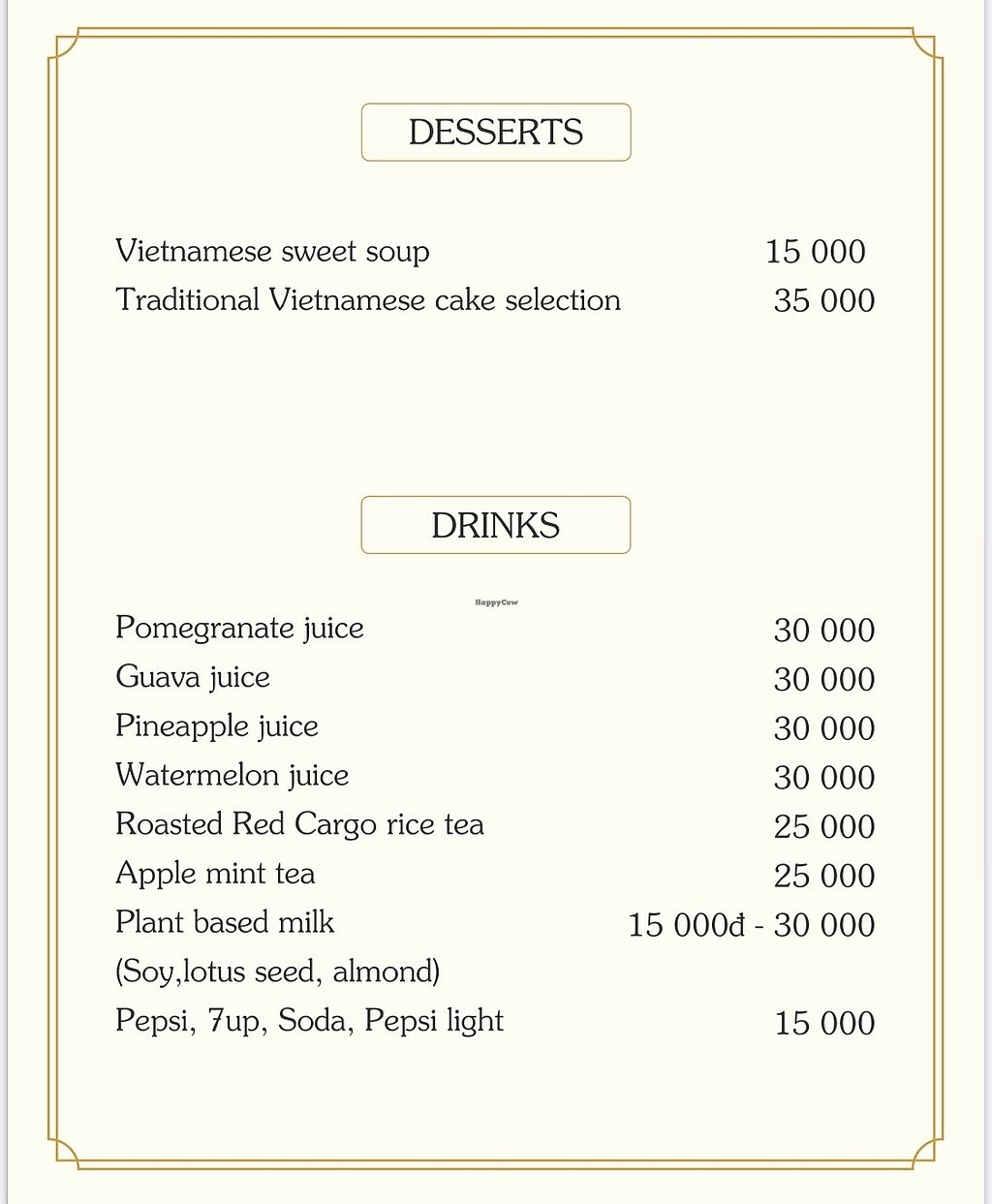Screen dimensions: 992x1204
Task: Select Traditional Vietnamese cake selection item
Action: coord(368,300)
